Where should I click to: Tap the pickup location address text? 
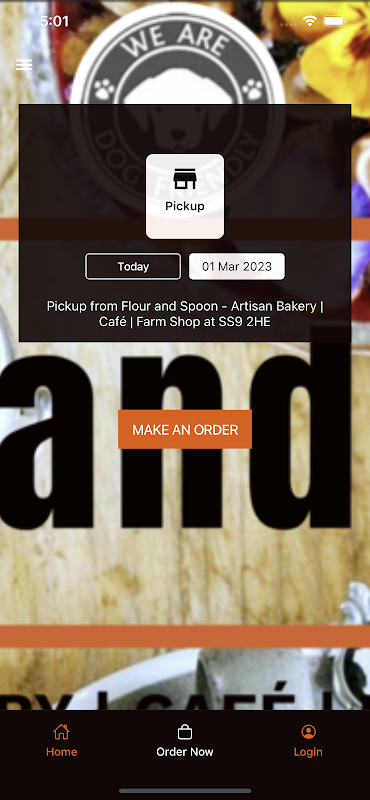185,314
